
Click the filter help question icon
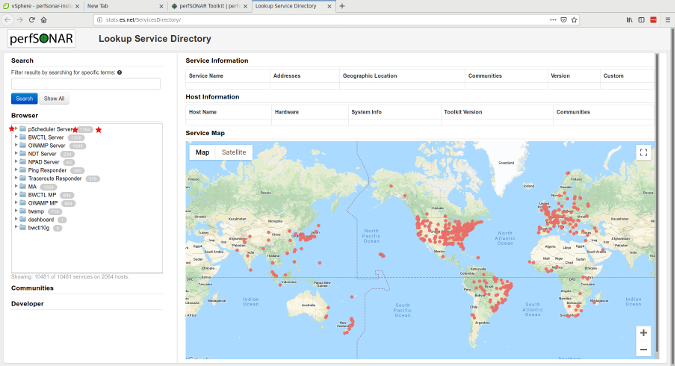[x=119, y=72]
